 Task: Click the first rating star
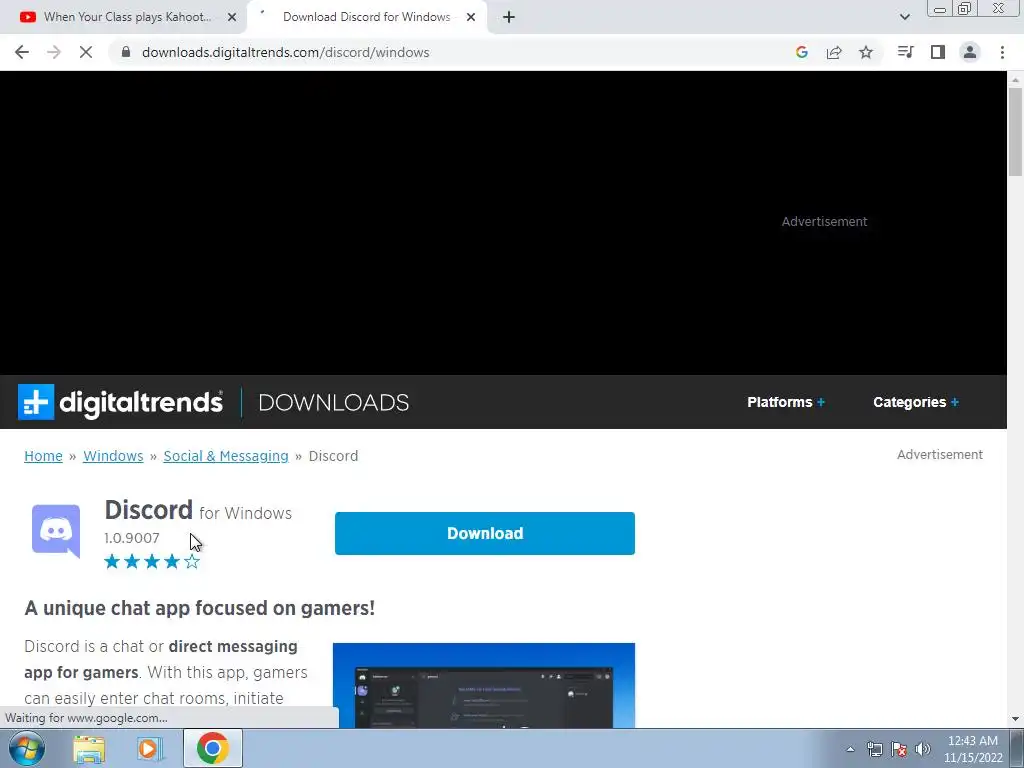[x=112, y=562]
